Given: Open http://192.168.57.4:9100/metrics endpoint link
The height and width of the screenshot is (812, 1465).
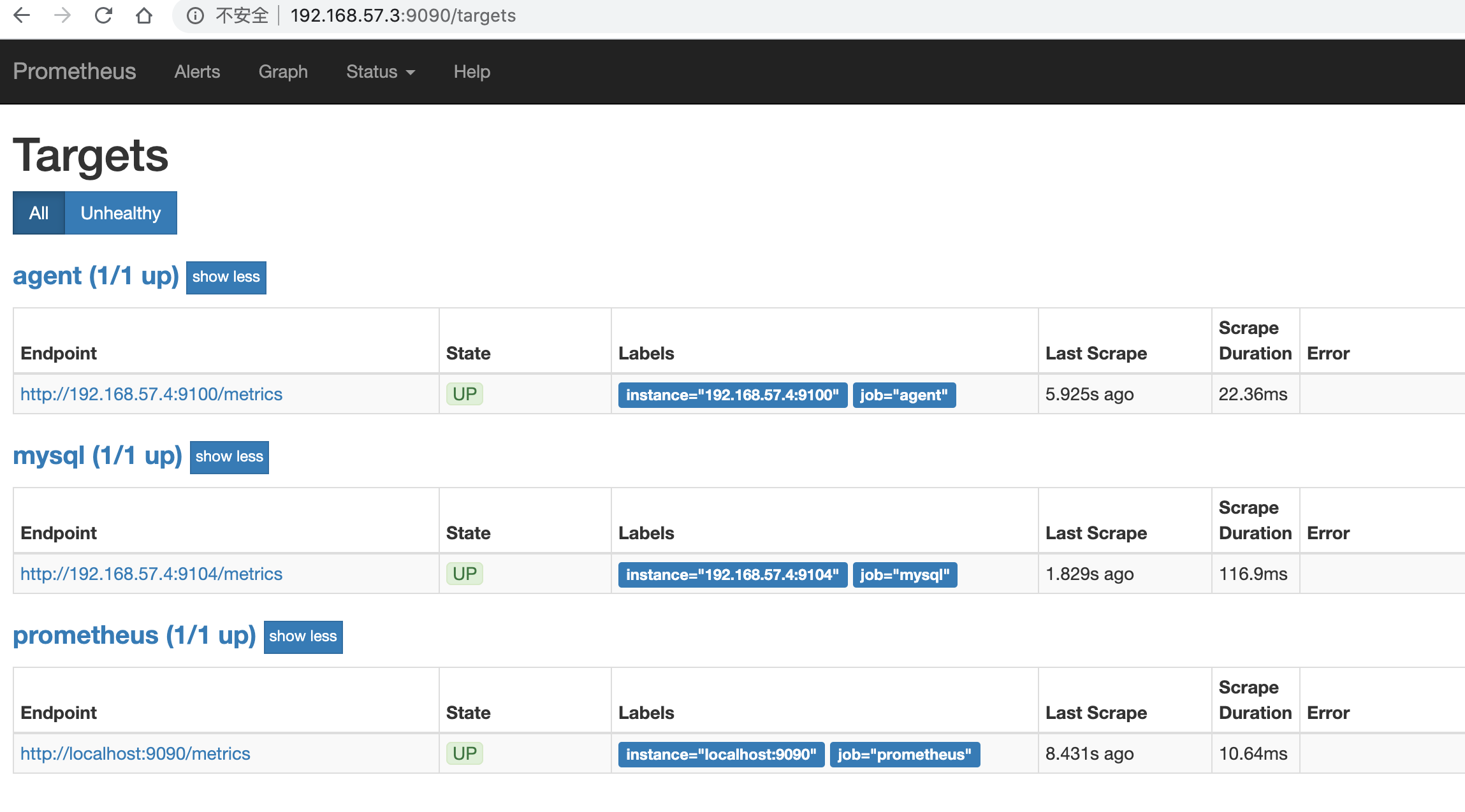Looking at the screenshot, I should (151, 394).
